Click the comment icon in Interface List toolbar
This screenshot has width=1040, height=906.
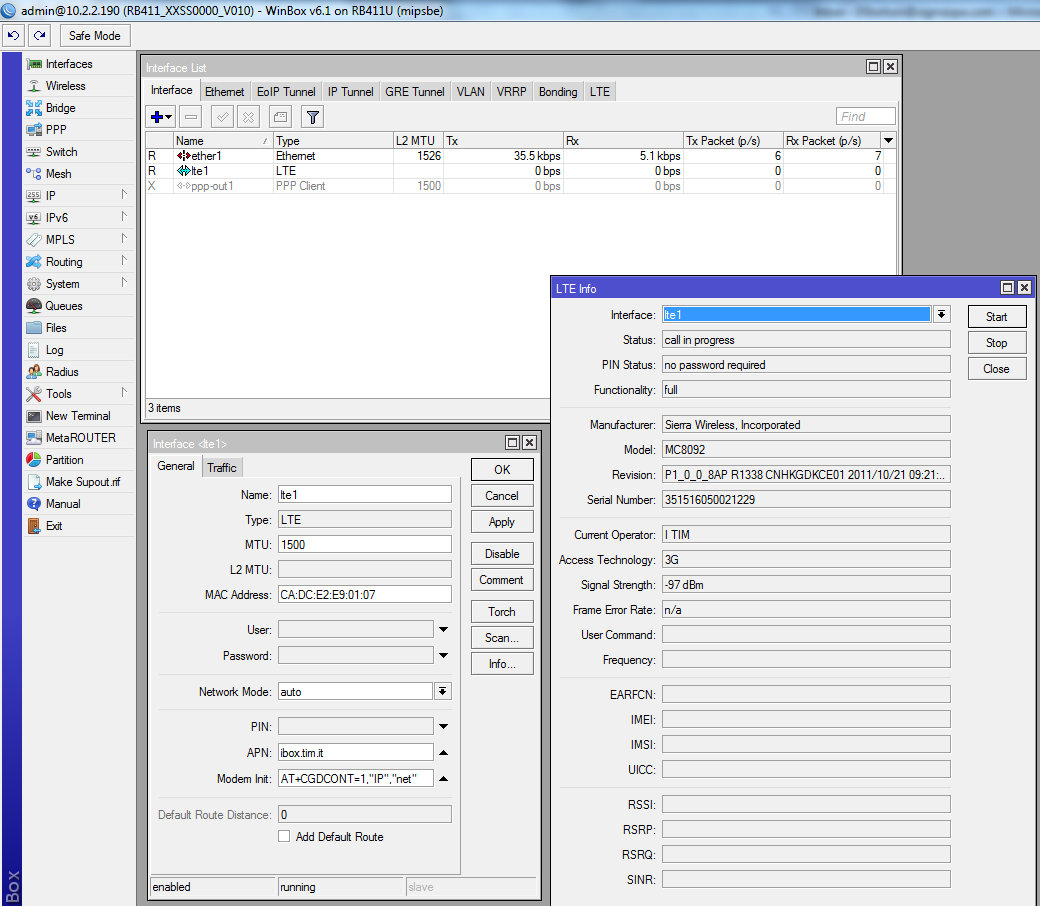(281, 117)
